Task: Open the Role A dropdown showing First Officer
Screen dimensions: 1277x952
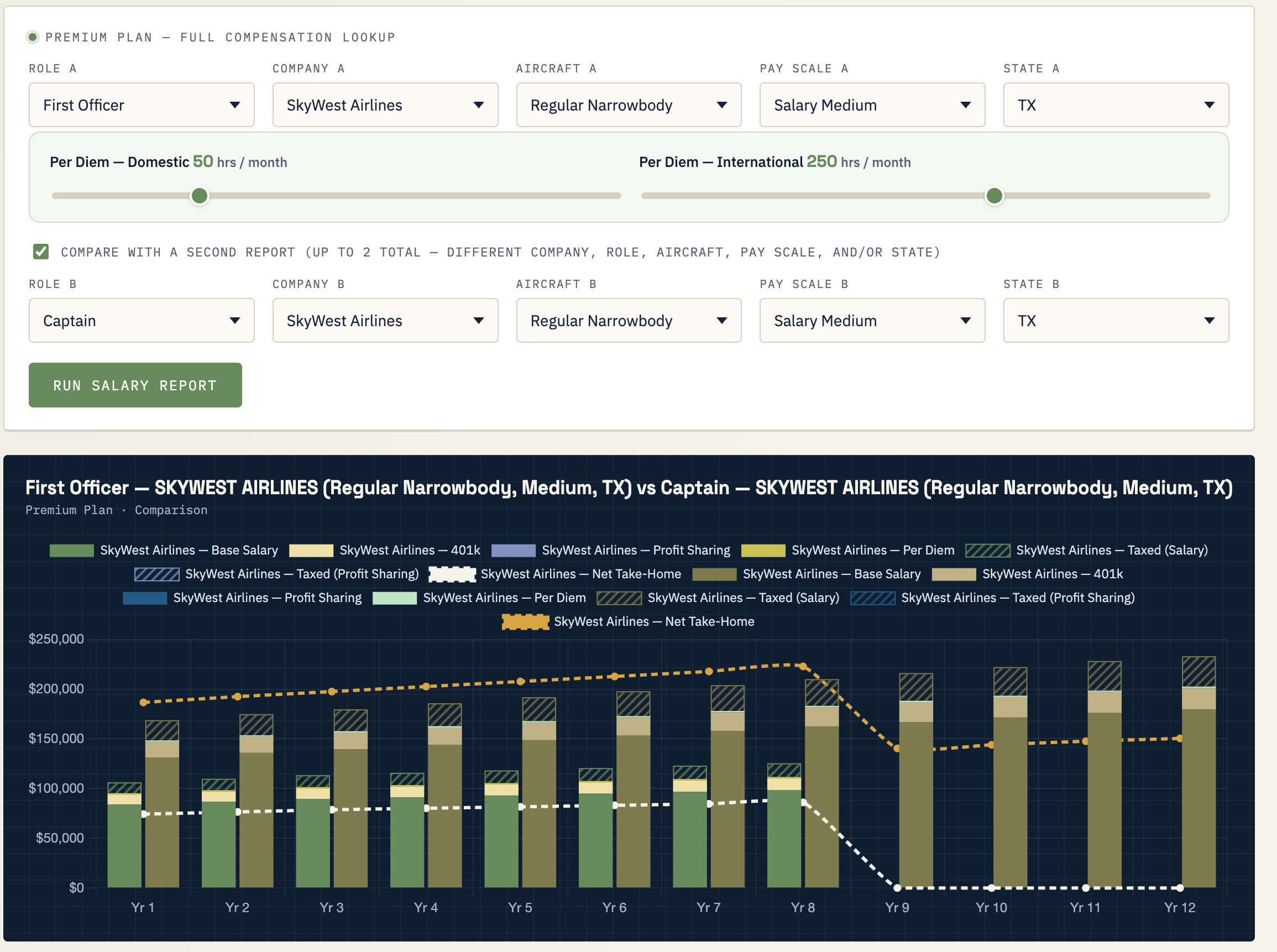Action: point(142,105)
